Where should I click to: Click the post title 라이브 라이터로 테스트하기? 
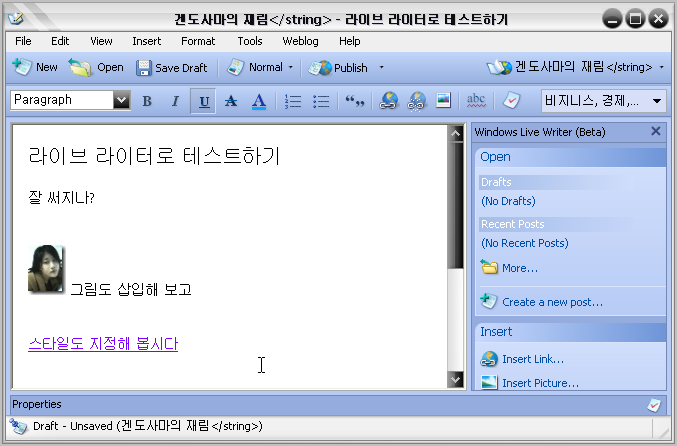pos(155,156)
